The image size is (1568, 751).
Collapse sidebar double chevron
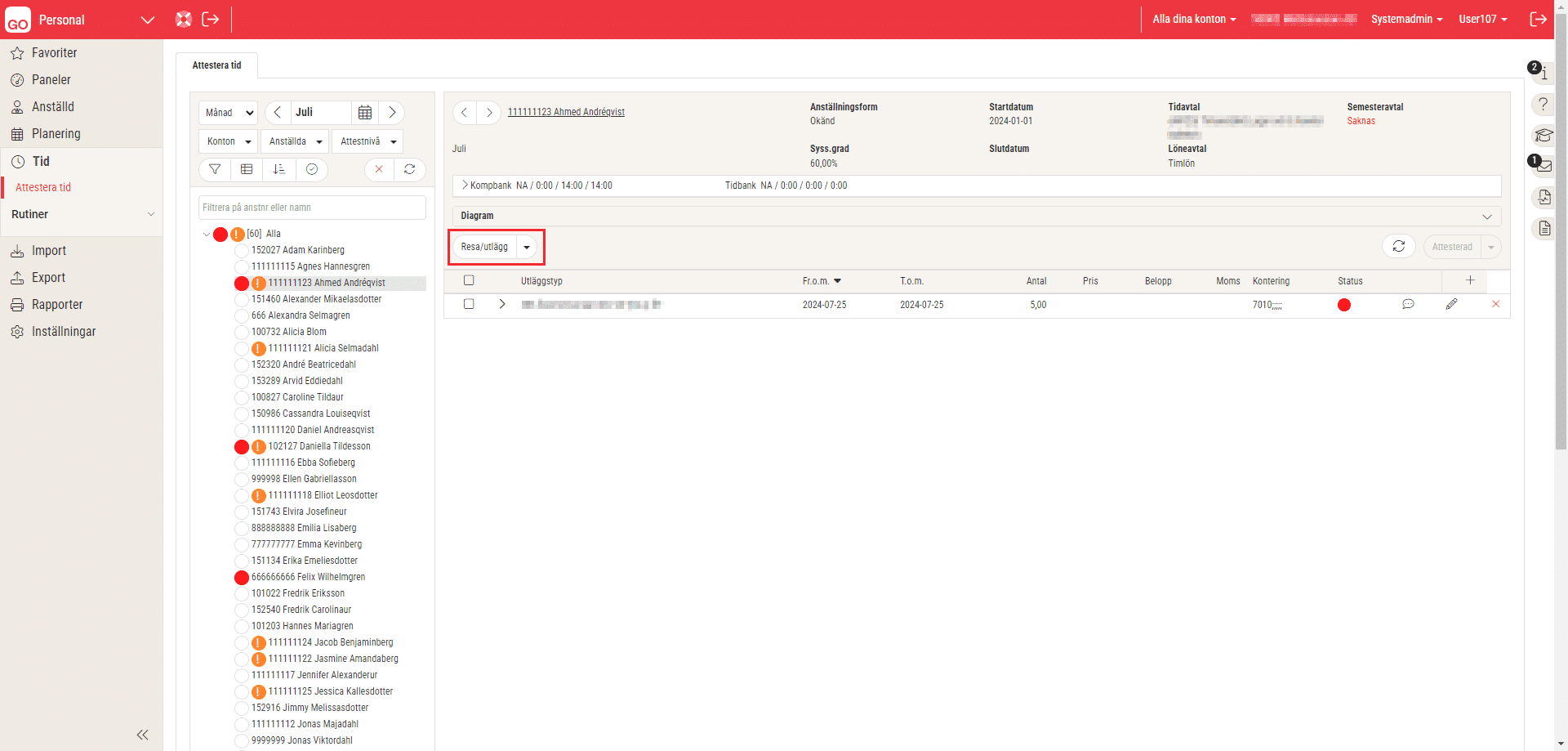pos(142,735)
